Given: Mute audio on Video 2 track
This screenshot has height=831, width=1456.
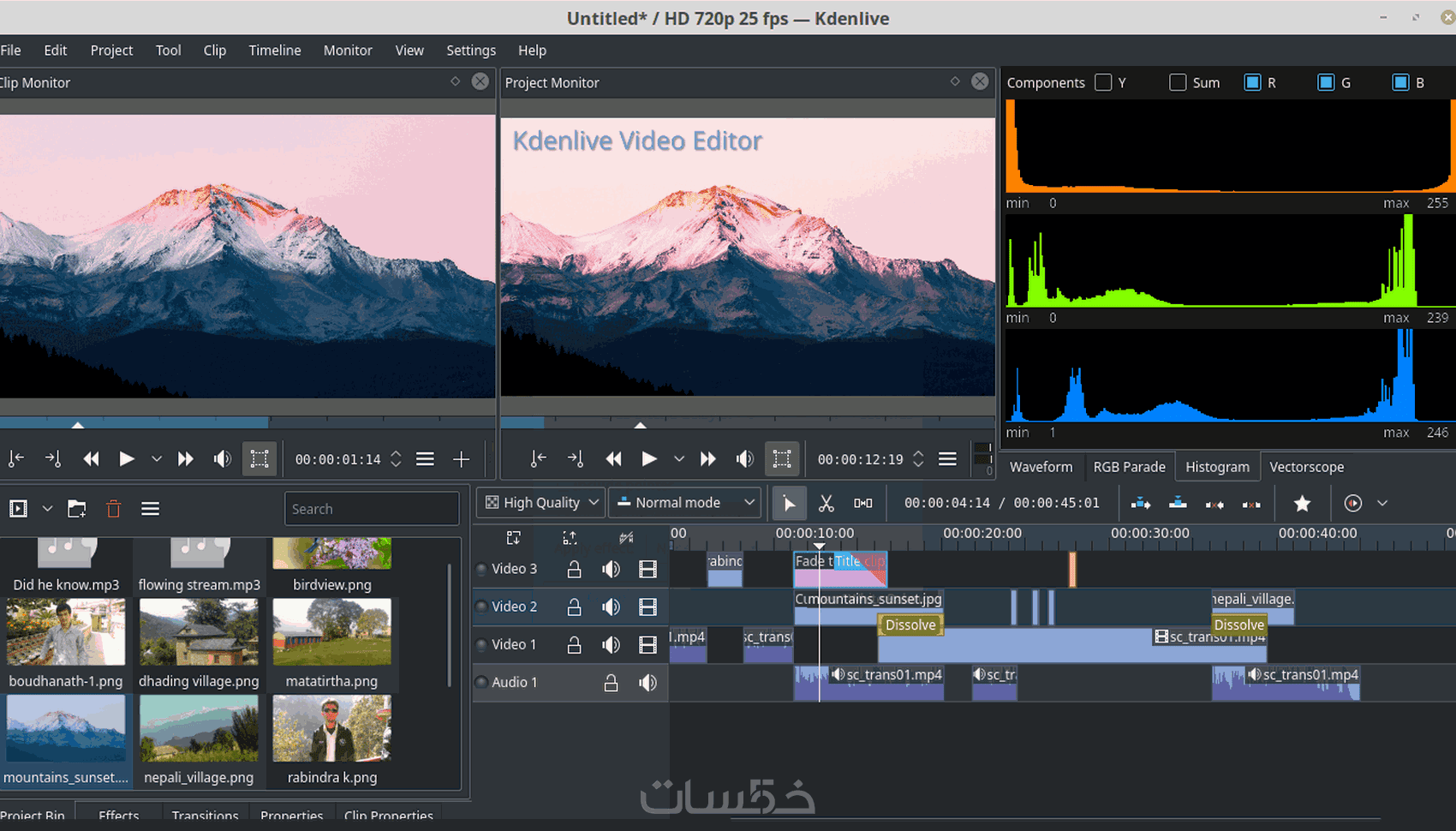Looking at the screenshot, I should click(611, 607).
